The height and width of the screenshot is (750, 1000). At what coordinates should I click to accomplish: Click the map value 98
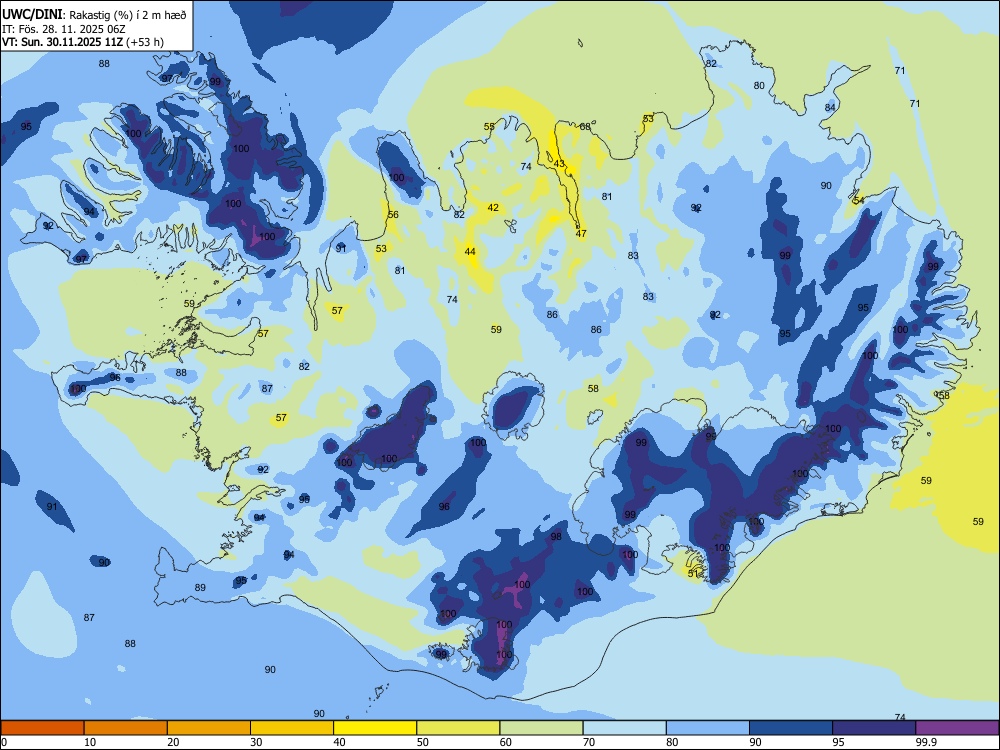[556, 536]
